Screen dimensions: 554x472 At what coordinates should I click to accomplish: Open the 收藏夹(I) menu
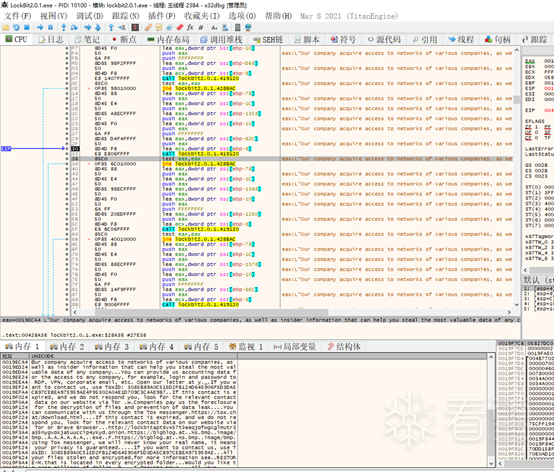click(x=202, y=16)
